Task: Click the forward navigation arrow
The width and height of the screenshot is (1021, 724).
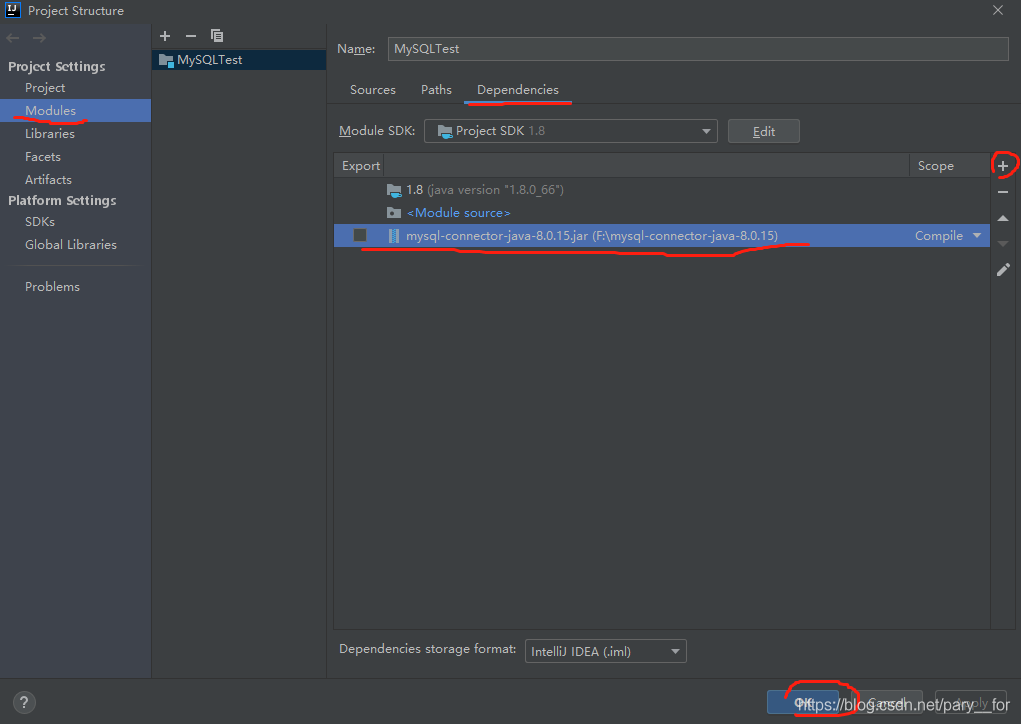Action: [39, 38]
